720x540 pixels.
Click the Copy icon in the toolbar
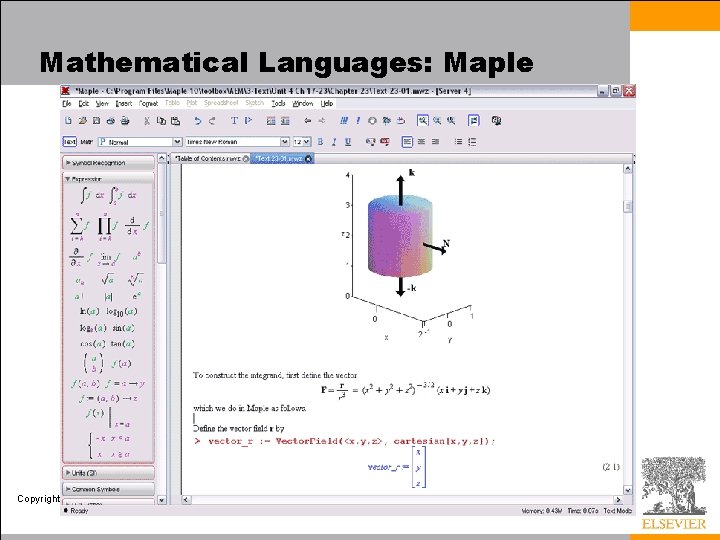[x=161, y=121]
